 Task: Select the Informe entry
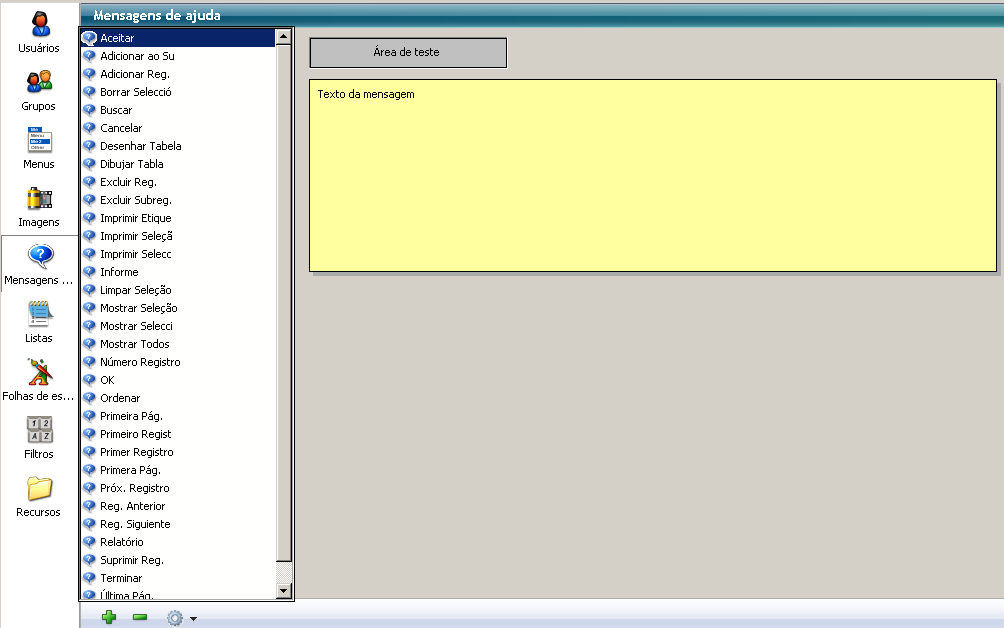point(178,272)
